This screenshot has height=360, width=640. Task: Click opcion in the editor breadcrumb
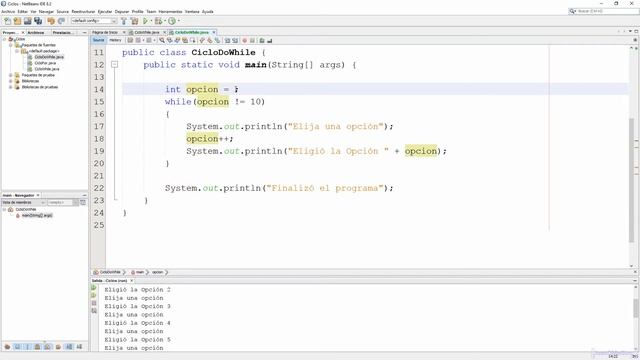click(158, 272)
